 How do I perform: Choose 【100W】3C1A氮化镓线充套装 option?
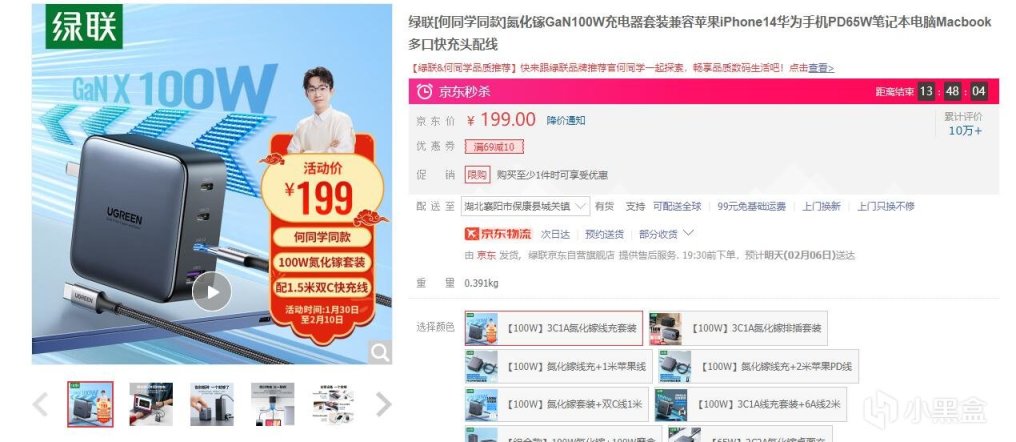[x=554, y=328]
